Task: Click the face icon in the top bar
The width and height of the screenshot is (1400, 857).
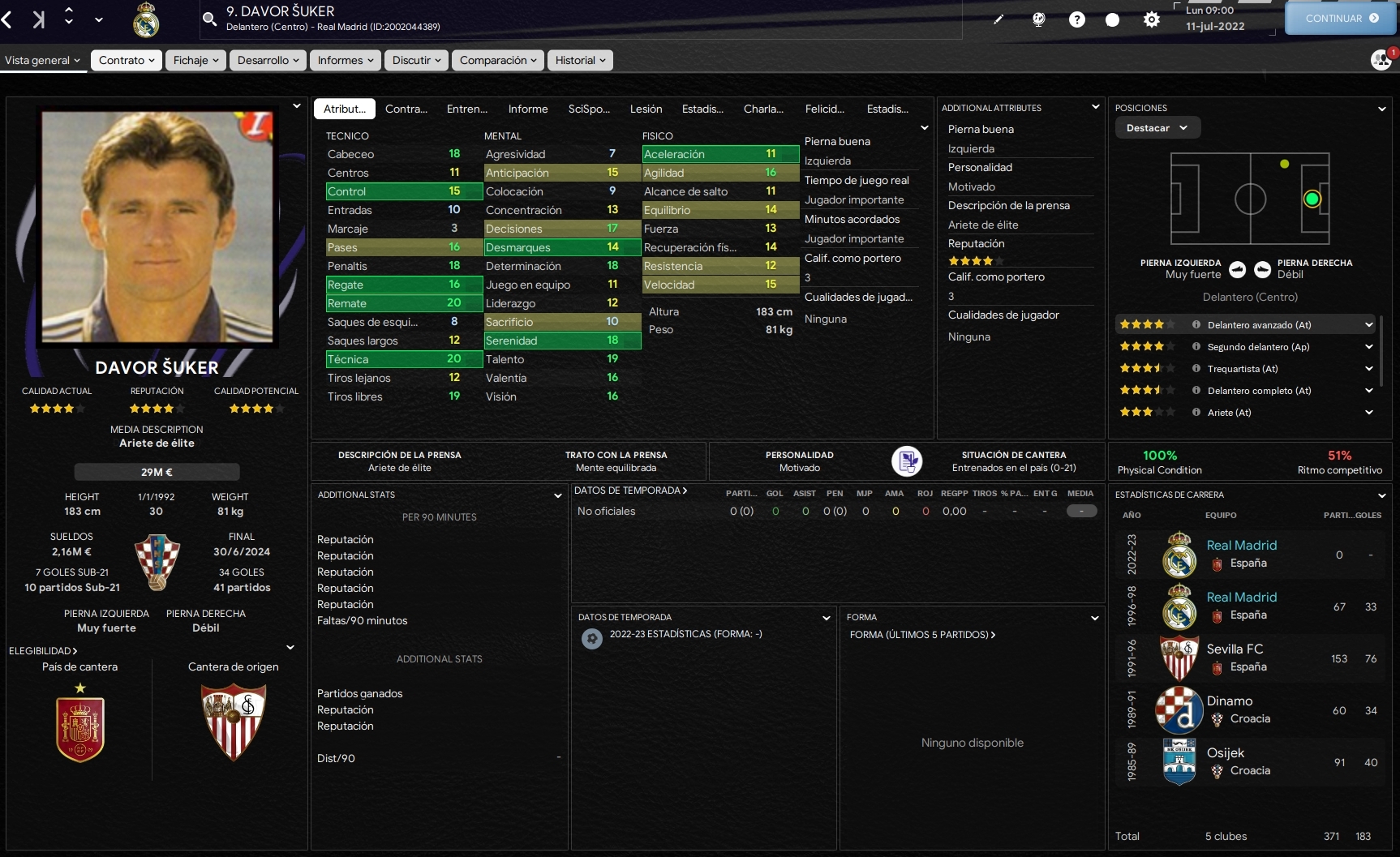Action: [x=1038, y=19]
